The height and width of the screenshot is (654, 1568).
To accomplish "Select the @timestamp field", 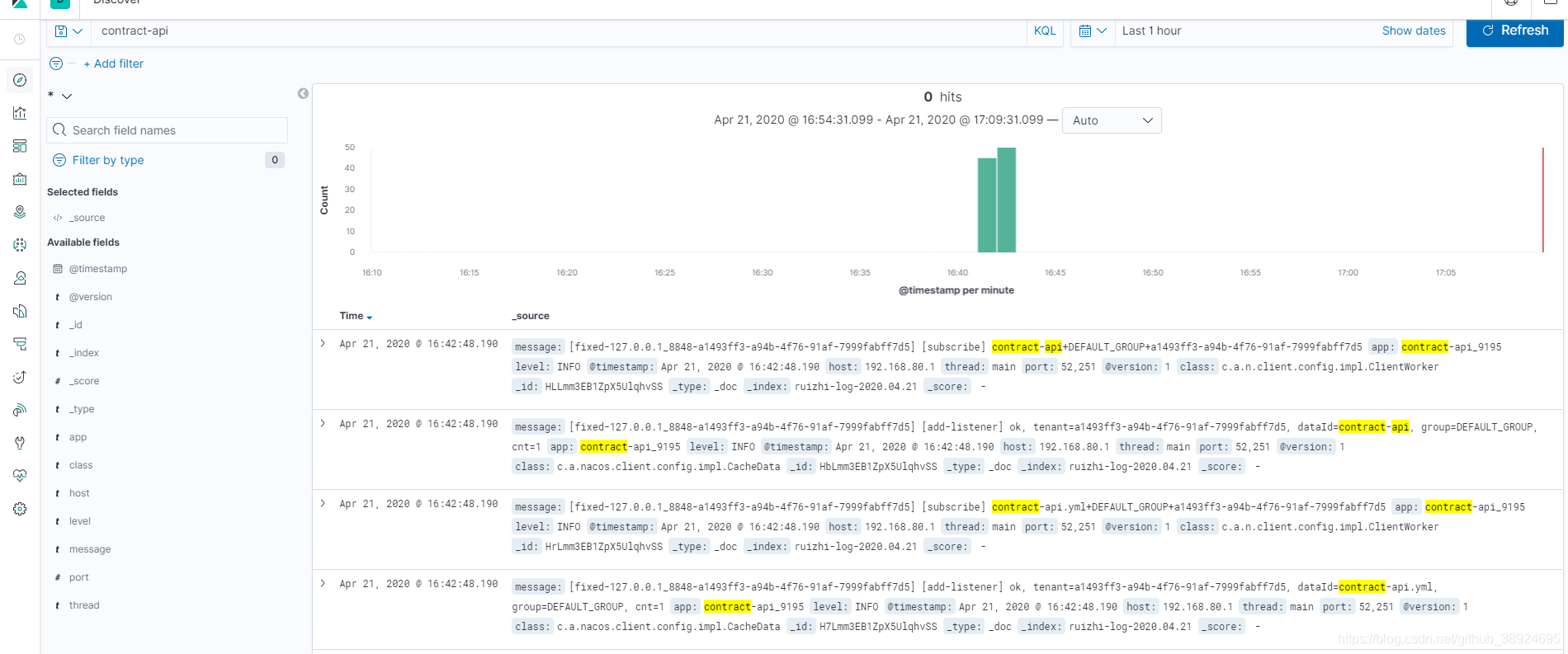I will [98, 269].
